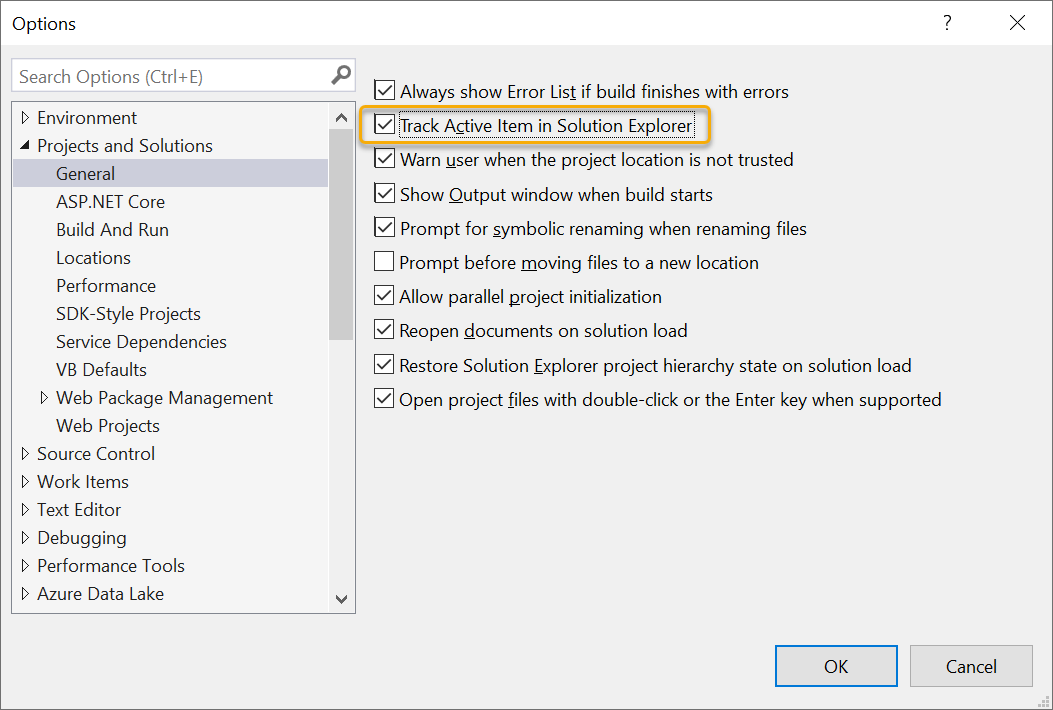Dismiss the dialog with Cancel
The width and height of the screenshot is (1053, 710).
(970, 665)
